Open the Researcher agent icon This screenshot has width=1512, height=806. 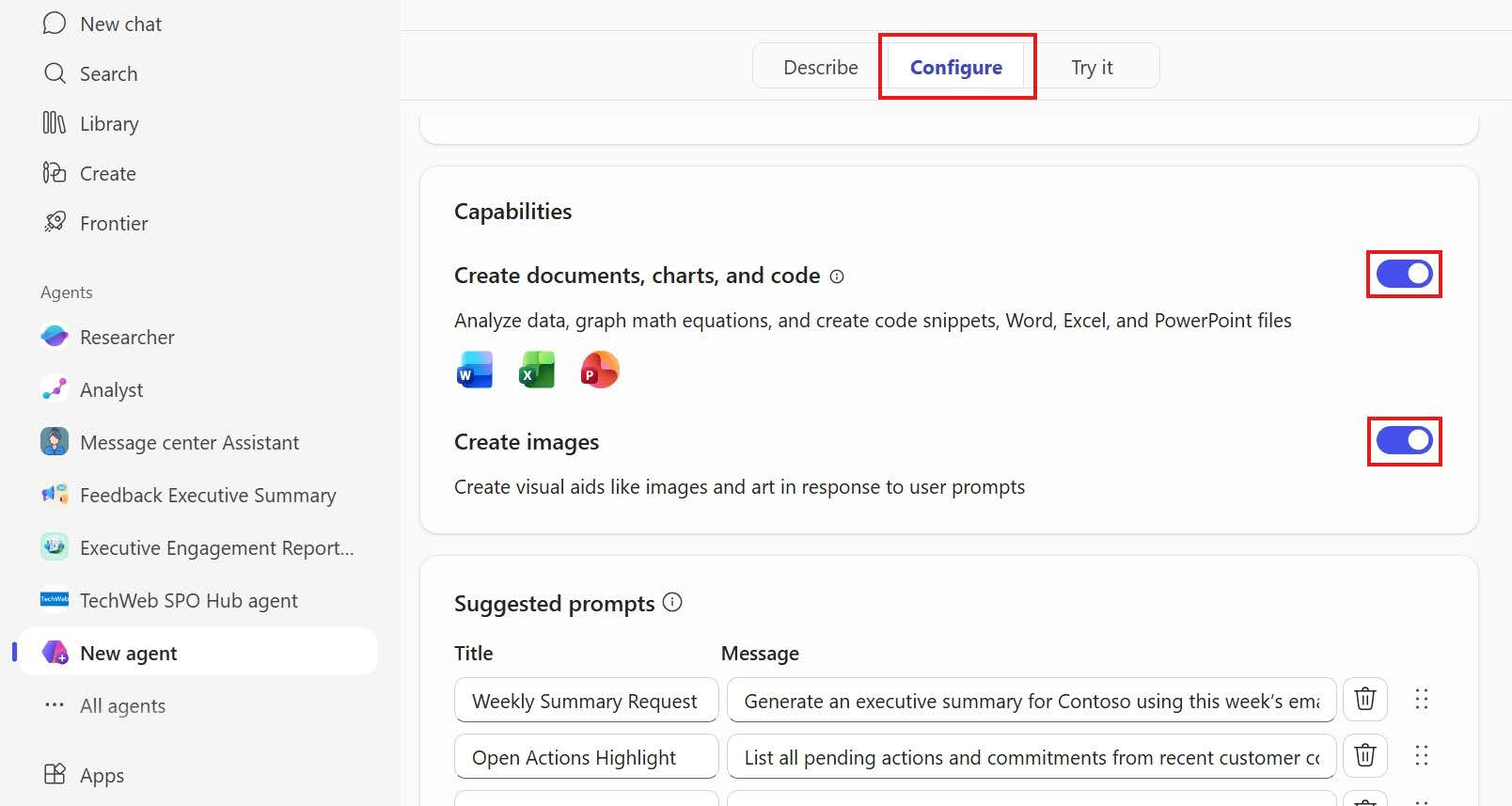coord(55,337)
